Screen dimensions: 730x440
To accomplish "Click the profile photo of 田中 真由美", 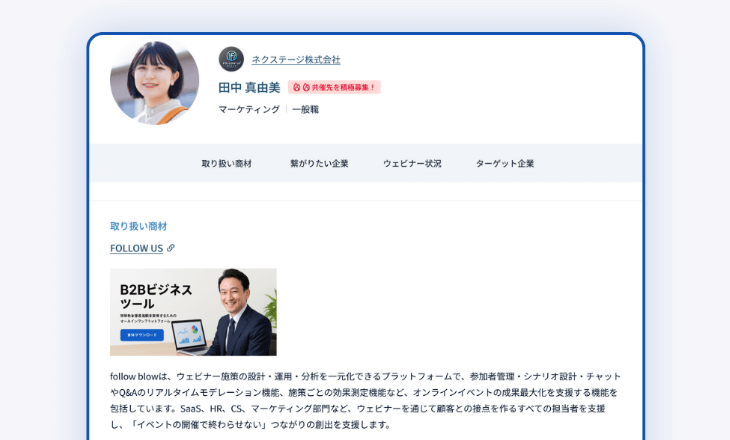I will tap(155, 81).
